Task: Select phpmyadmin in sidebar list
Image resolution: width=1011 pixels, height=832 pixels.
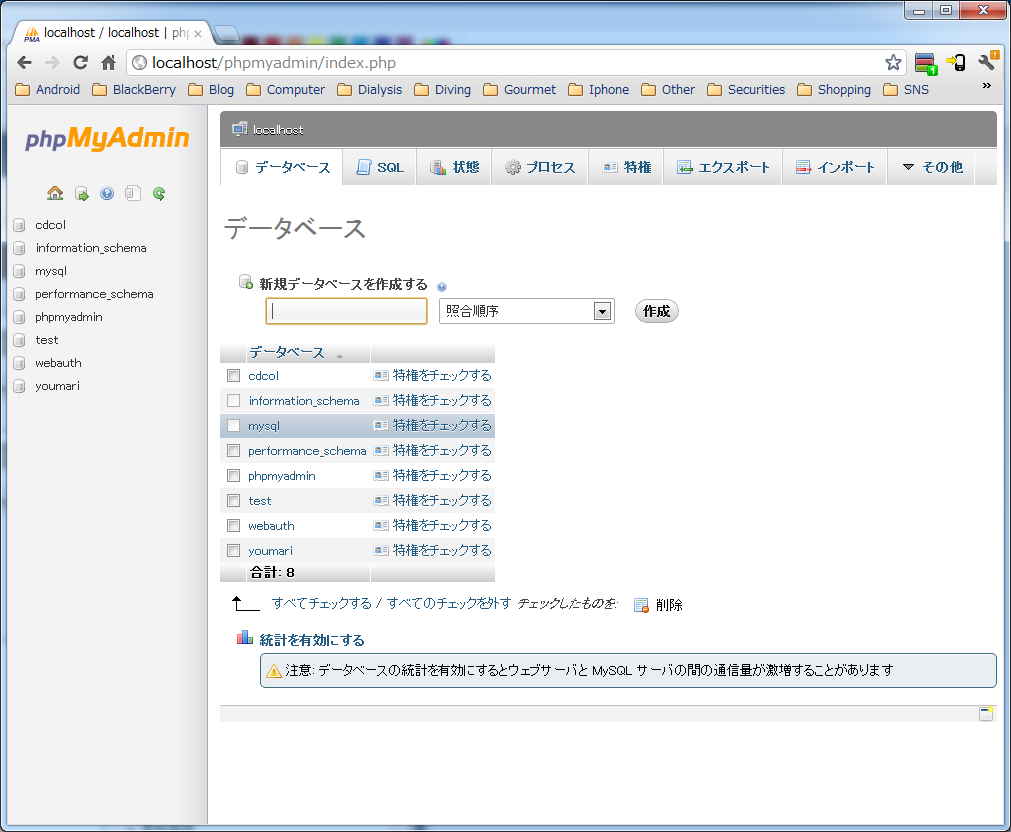Action: click(x=69, y=317)
